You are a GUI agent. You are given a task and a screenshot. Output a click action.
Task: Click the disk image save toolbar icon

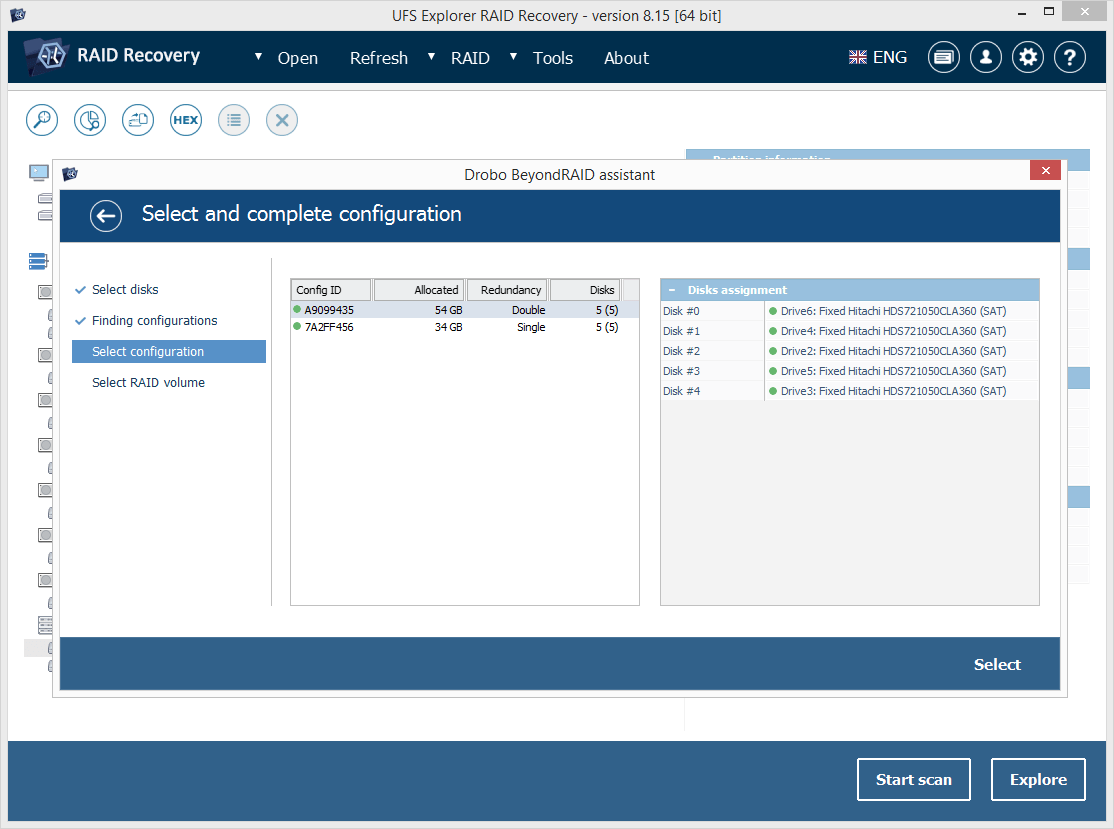pyautogui.click(x=138, y=120)
